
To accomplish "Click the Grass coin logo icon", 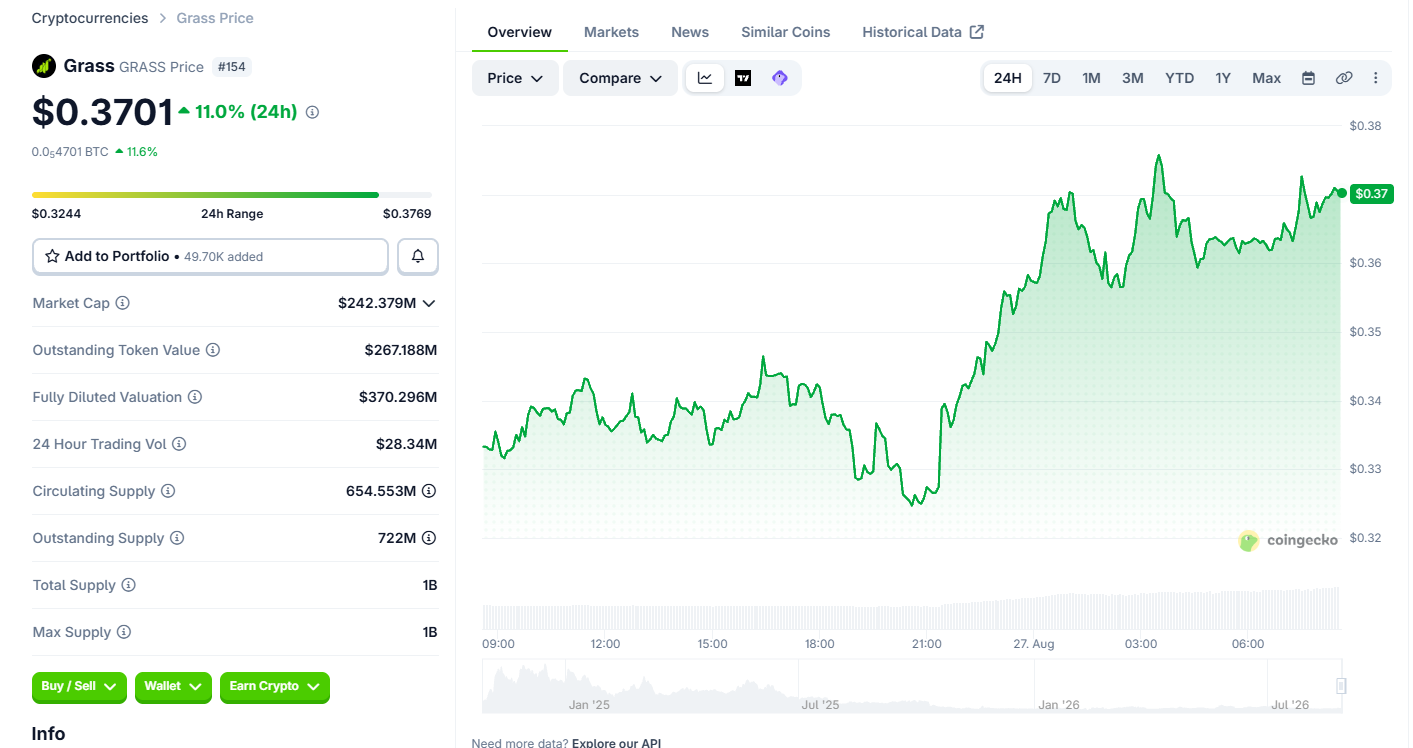I will click(44, 66).
